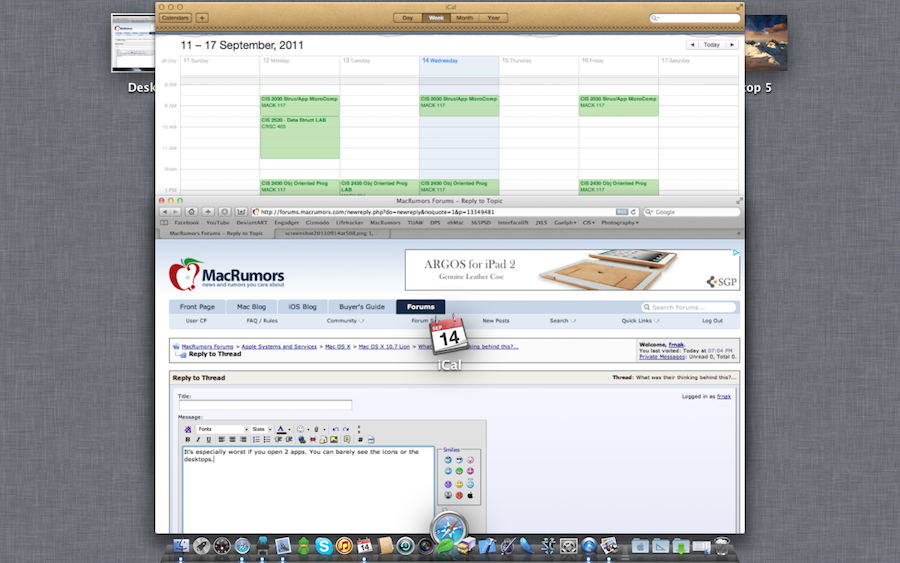Expand the Photography bookmarks folder
The image size is (900, 563).
click(620, 223)
